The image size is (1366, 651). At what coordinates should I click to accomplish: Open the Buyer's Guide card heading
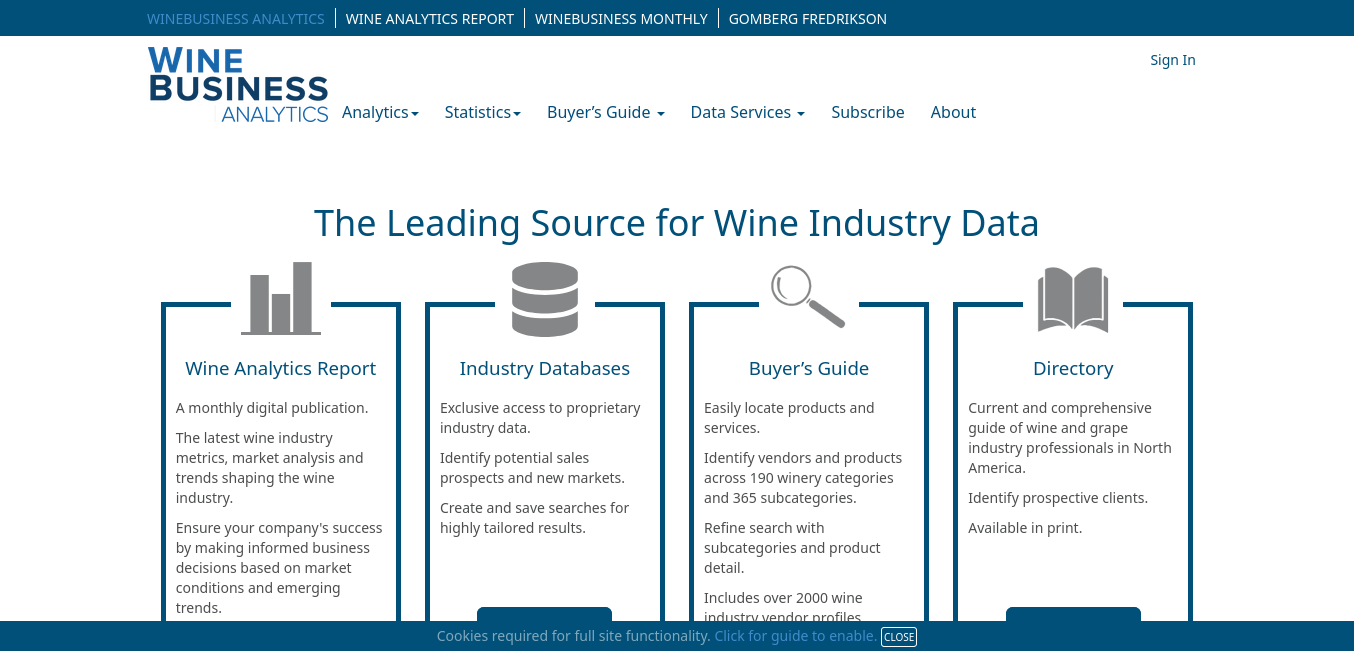809,368
